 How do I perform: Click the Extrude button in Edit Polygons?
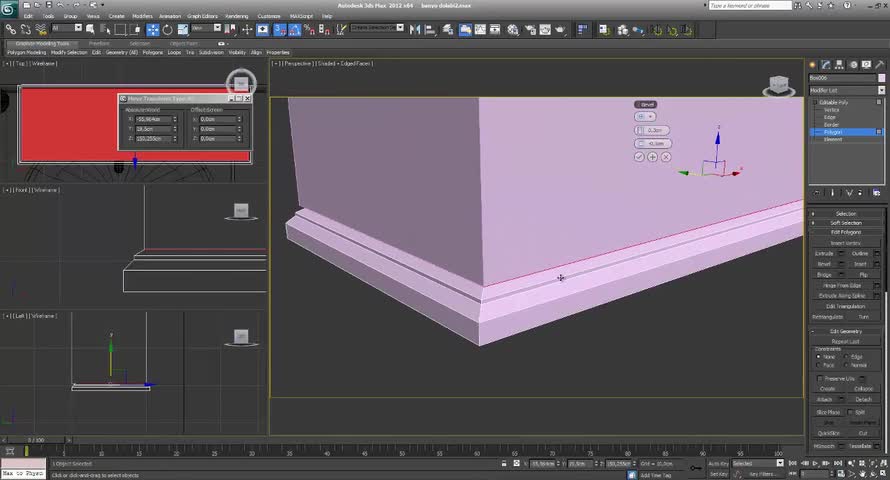[825, 254]
